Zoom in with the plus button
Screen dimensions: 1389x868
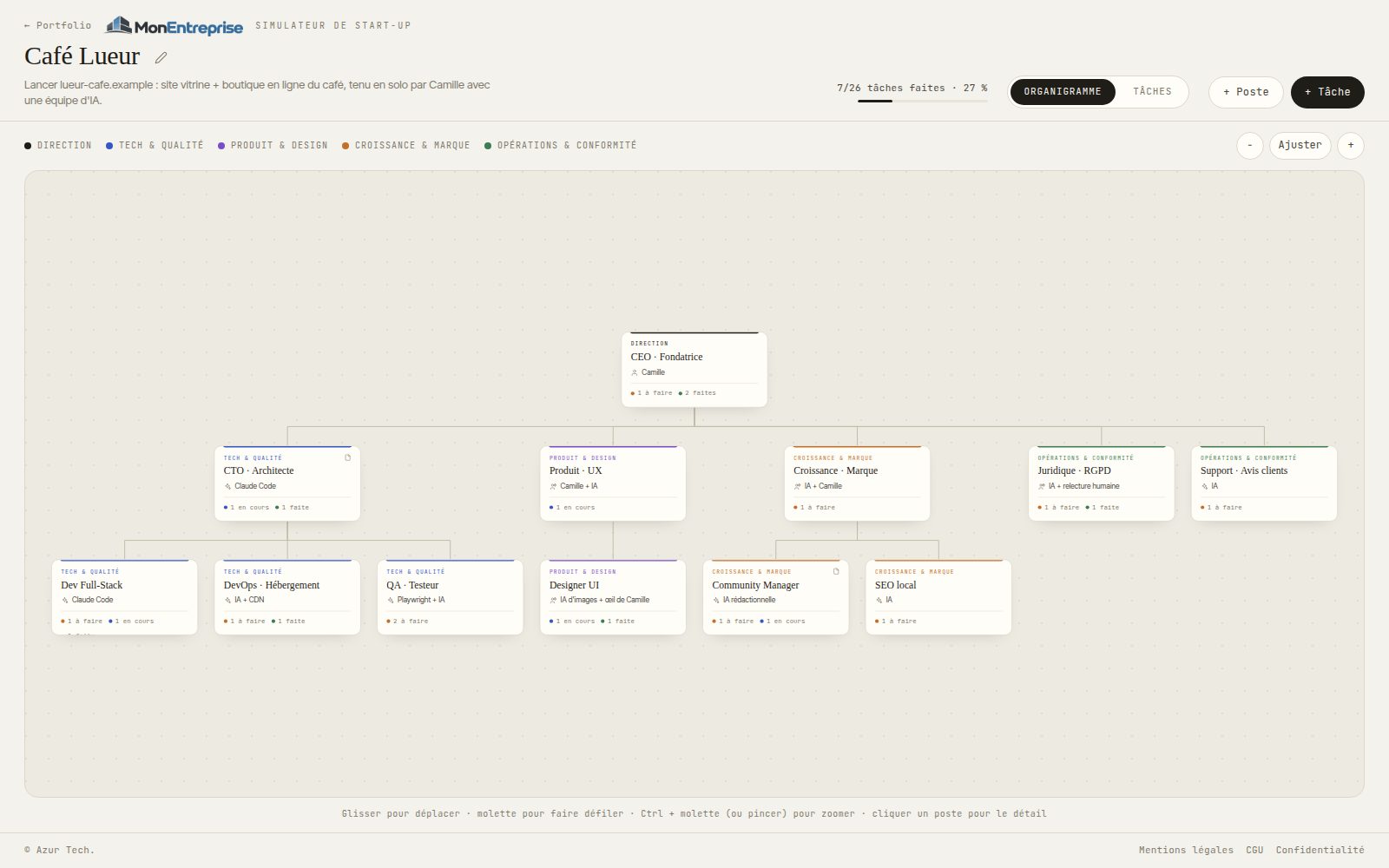[x=1350, y=145]
